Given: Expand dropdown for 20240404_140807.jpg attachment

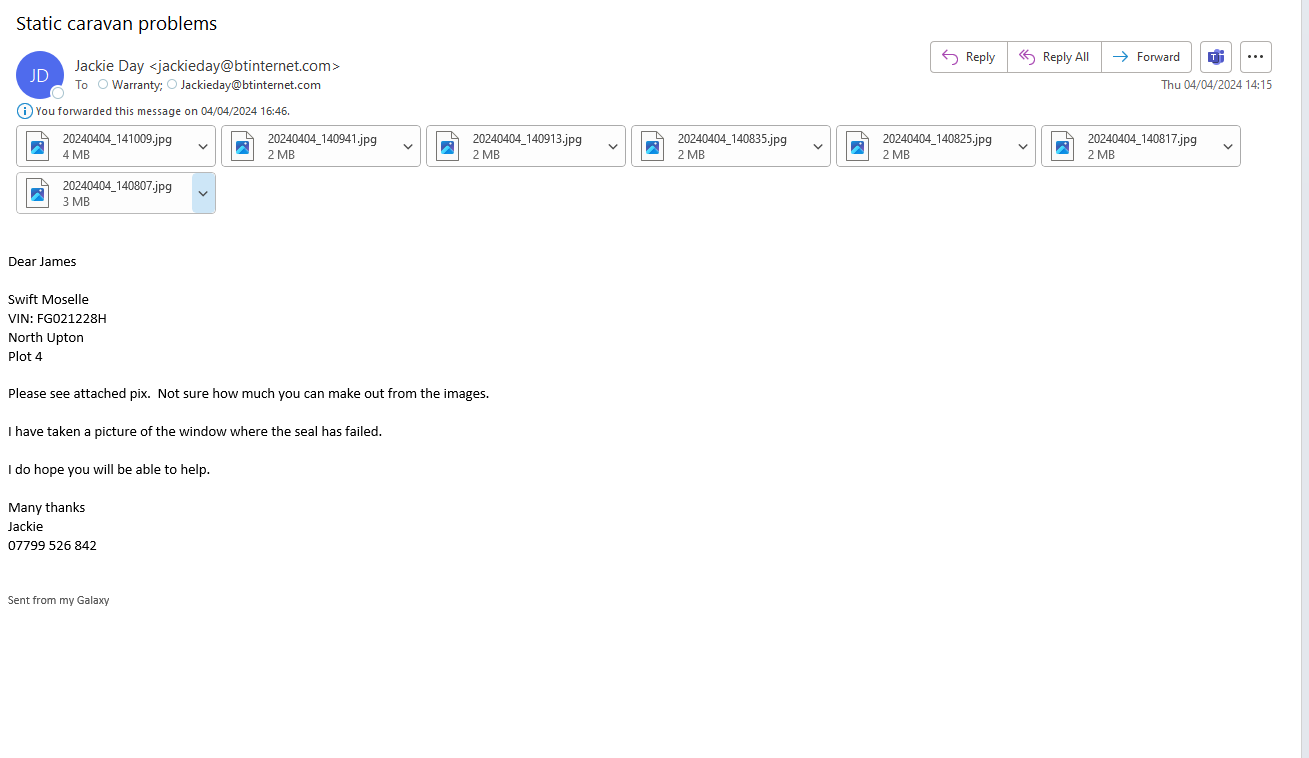Looking at the screenshot, I should (x=203, y=193).
